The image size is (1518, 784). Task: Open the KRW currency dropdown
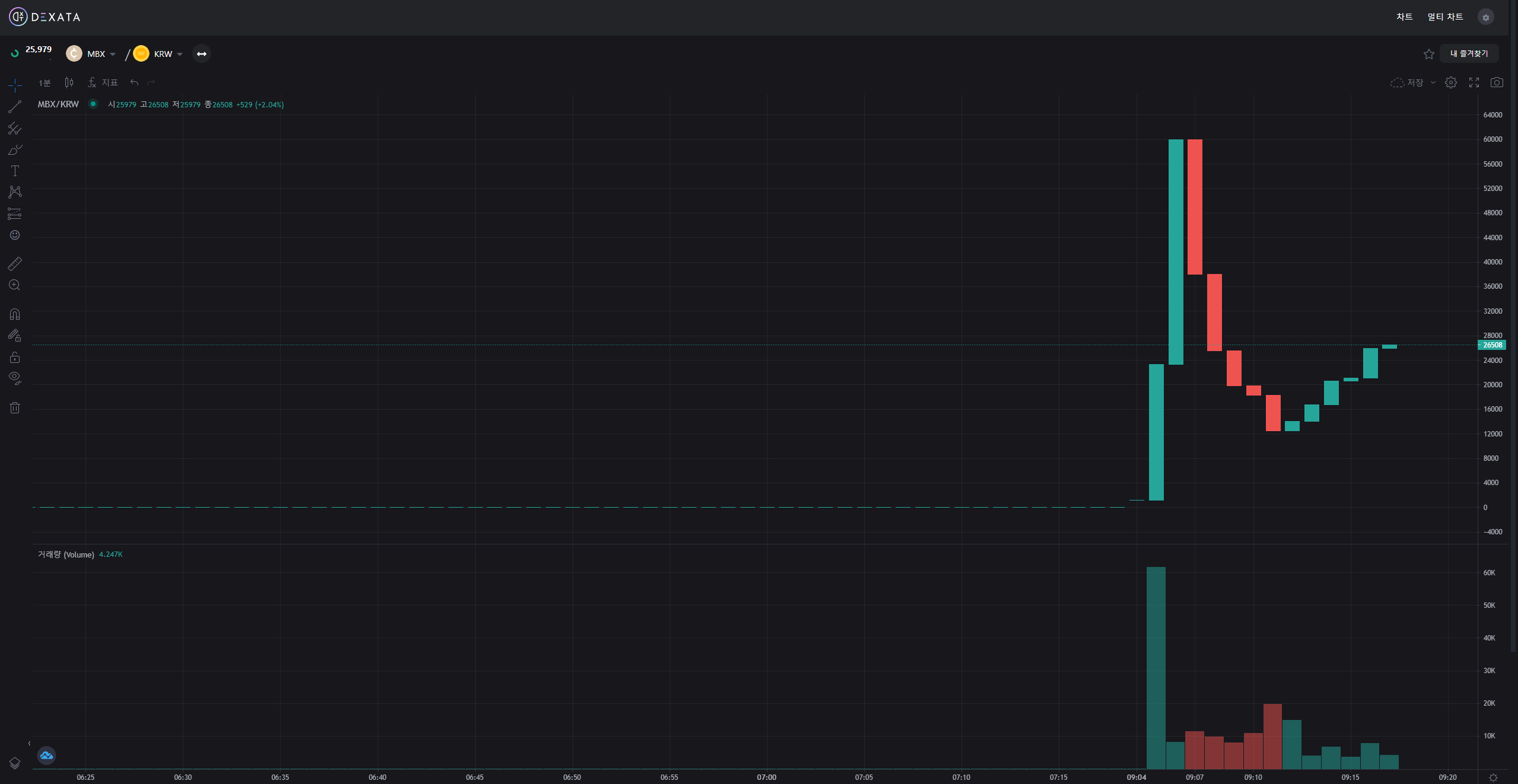(x=180, y=54)
